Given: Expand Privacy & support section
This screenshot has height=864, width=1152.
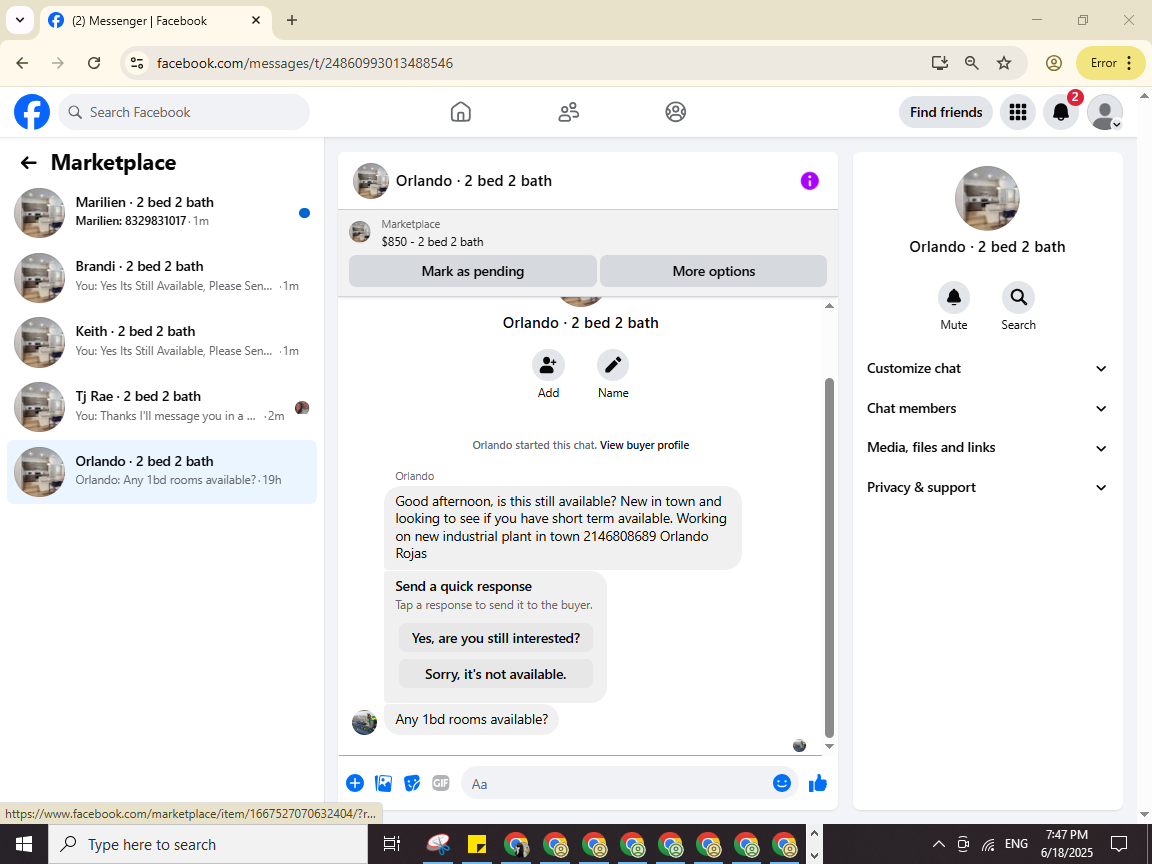Looking at the screenshot, I should [987, 487].
